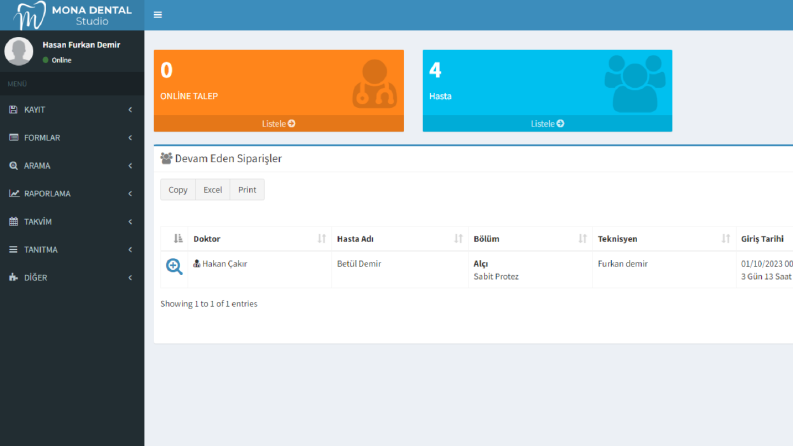Click the ONLİNE TALEP count 0
793x446 pixels.
pyautogui.click(x=166, y=70)
